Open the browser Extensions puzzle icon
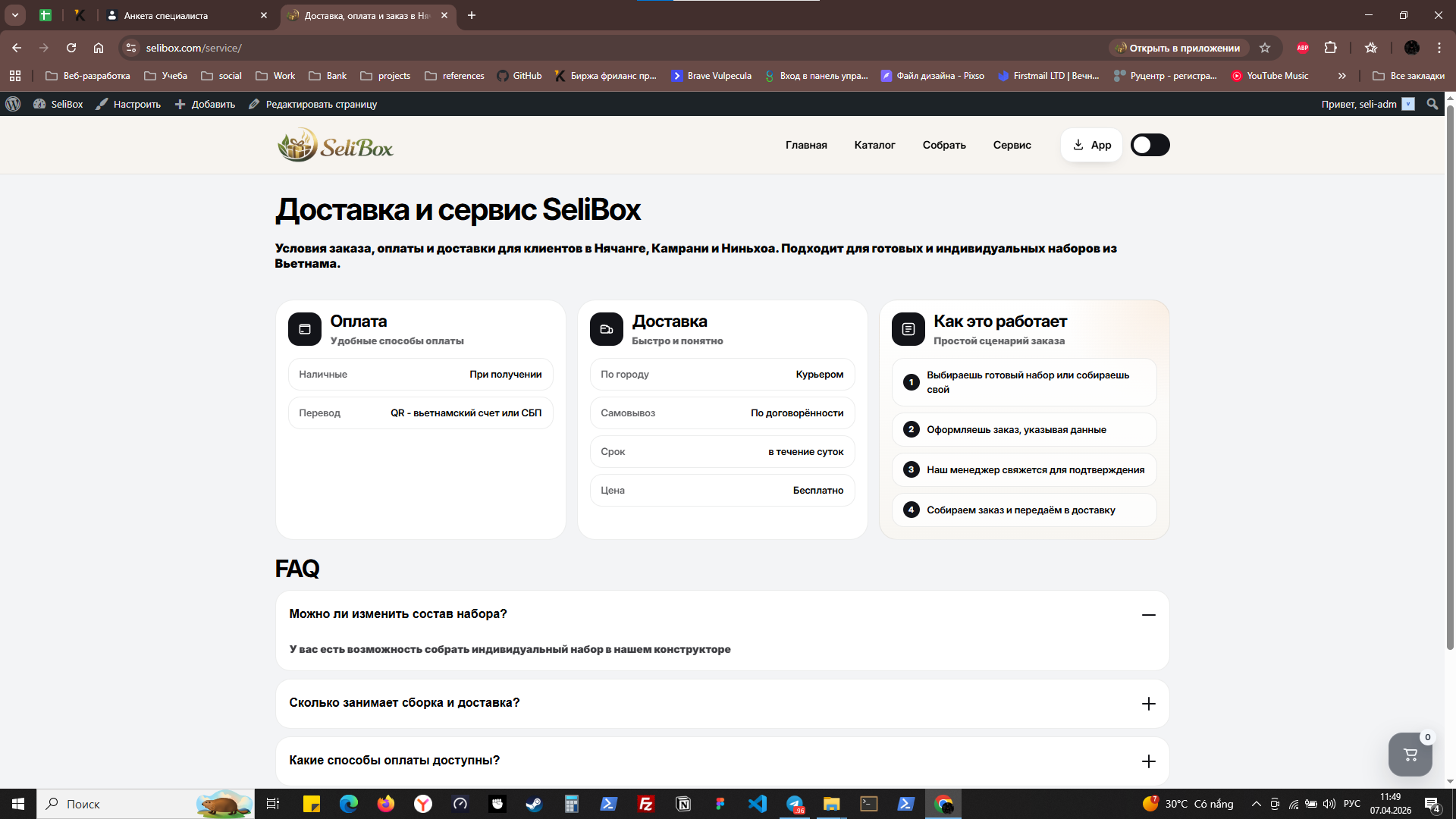The width and height of the screenshot is (1456, 819). (1330, 48)
